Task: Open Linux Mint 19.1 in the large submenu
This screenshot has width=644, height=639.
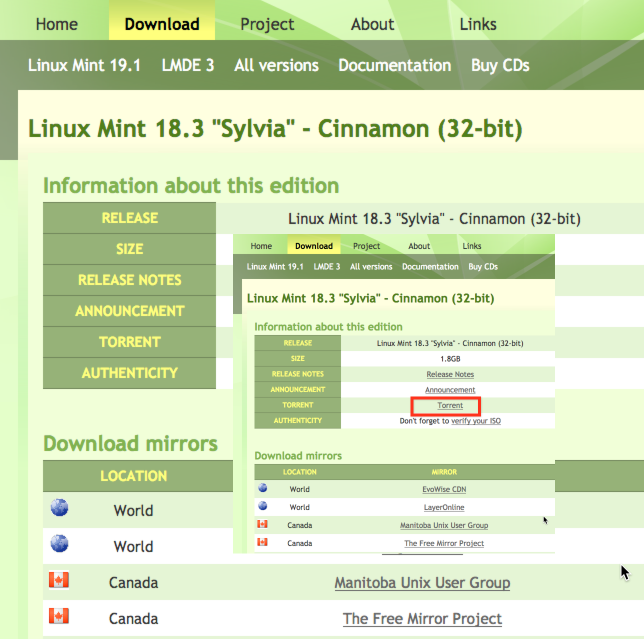Action: point(84,65)
